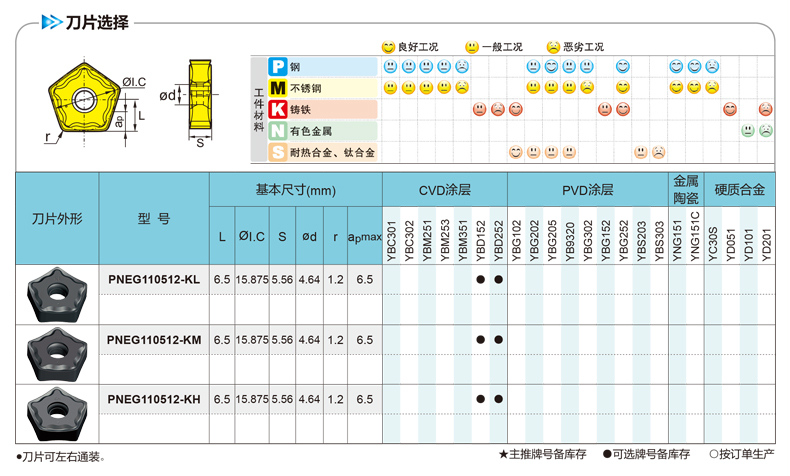Click the 15.875 value in the KL row
The height and width of the screenshot is (476, 790).
252,280
